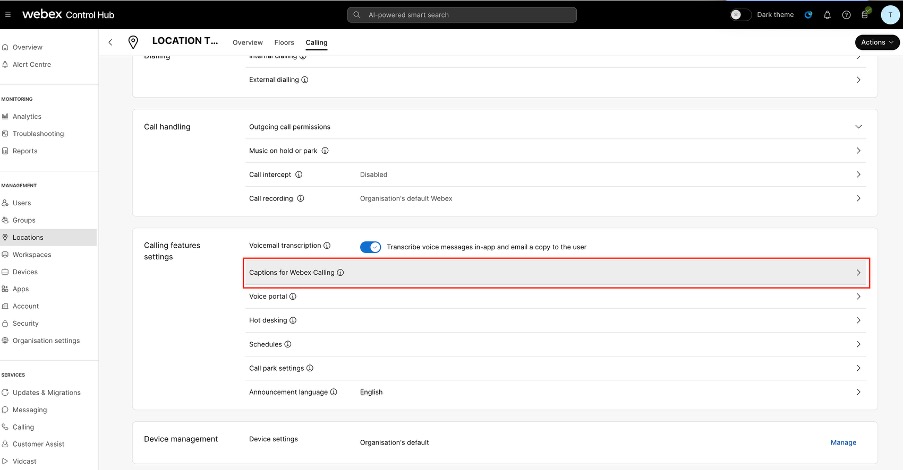Expand the Call park settings row
Viewport: 904px width, 470px height.
coord(858,368)
